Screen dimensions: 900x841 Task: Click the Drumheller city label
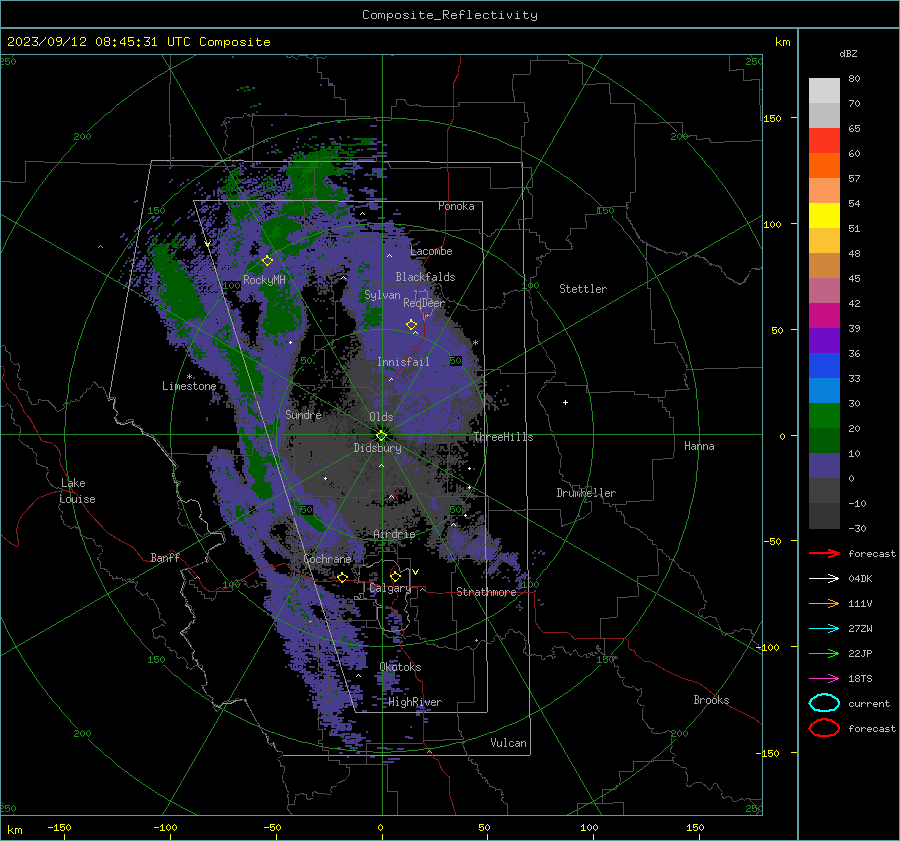coord(586,493)
